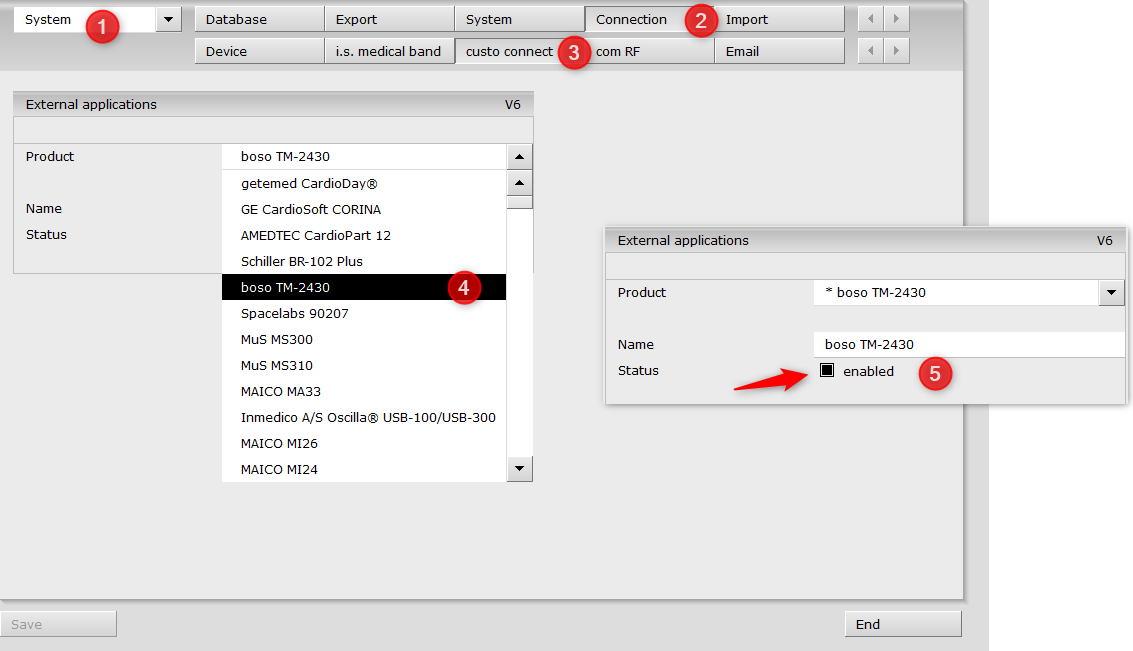This screenshot has width=1133, height=651.
Task: Select AMEDTEC CardioPart 12 entry
Action: click(363, 236)
